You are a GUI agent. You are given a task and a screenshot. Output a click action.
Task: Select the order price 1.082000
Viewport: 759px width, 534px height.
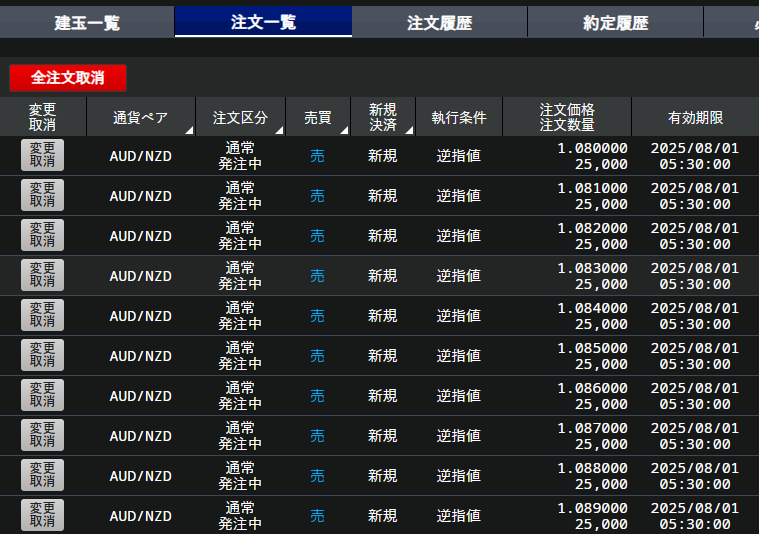[592, 228]
